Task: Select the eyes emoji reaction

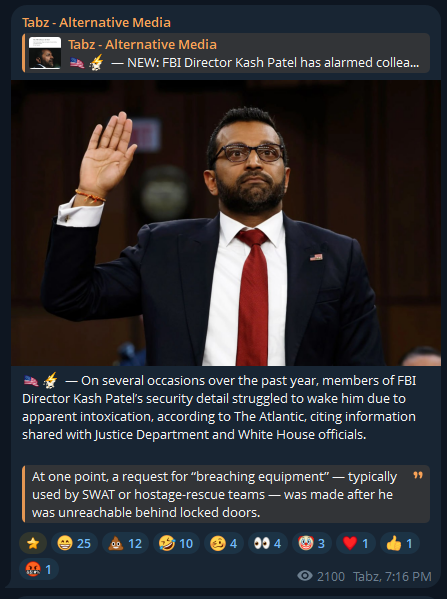Action: click(268, 543)
